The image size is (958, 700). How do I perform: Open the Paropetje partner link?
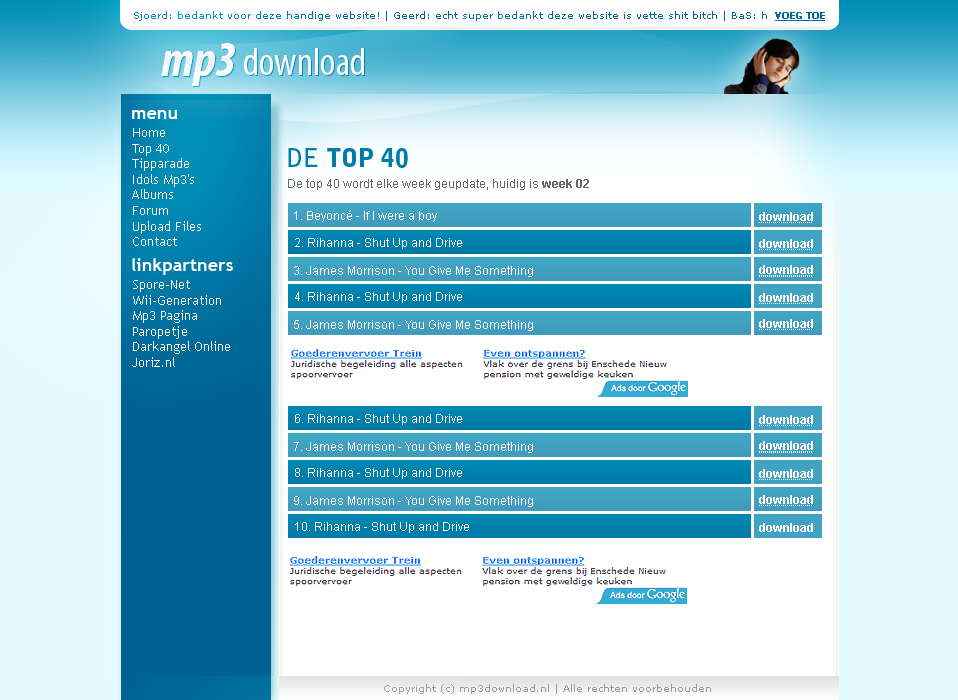[x=160, y=332]
